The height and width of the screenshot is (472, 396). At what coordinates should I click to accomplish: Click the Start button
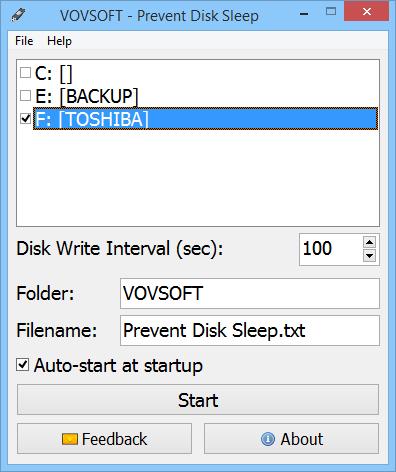(x=198, y=400)
